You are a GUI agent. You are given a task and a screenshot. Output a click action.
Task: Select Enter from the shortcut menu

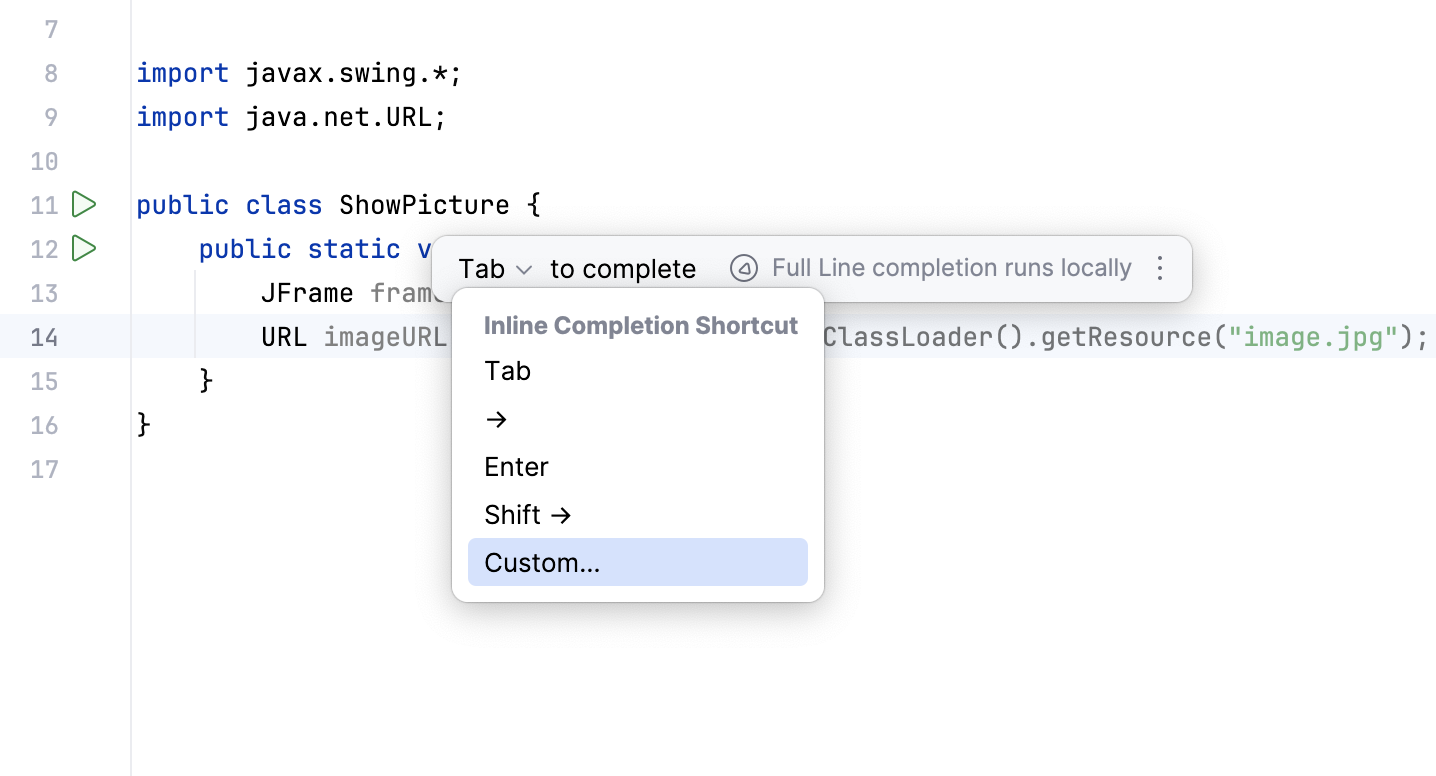(516, 466)
